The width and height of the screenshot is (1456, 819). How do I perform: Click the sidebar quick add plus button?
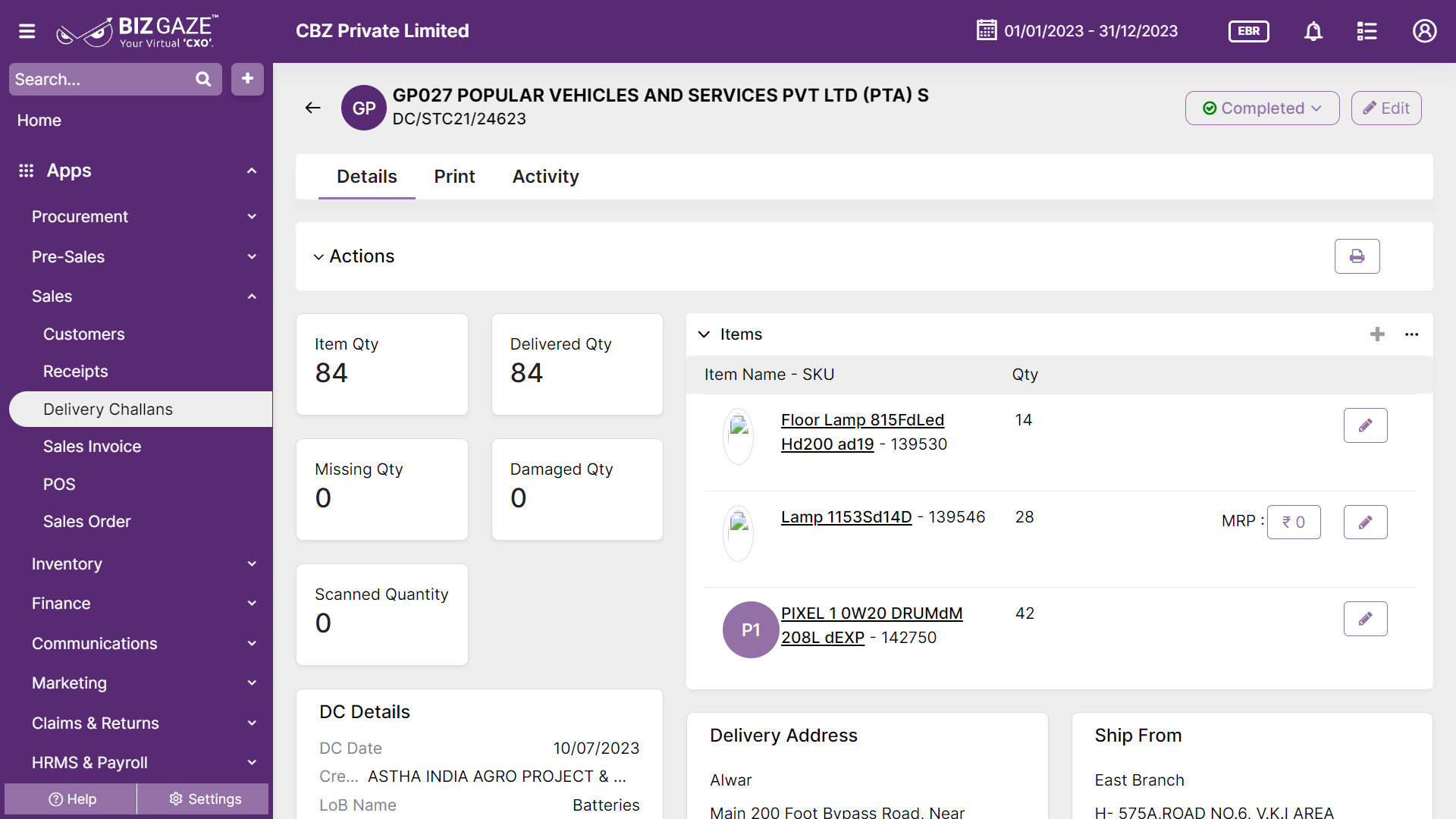[247, 79]
